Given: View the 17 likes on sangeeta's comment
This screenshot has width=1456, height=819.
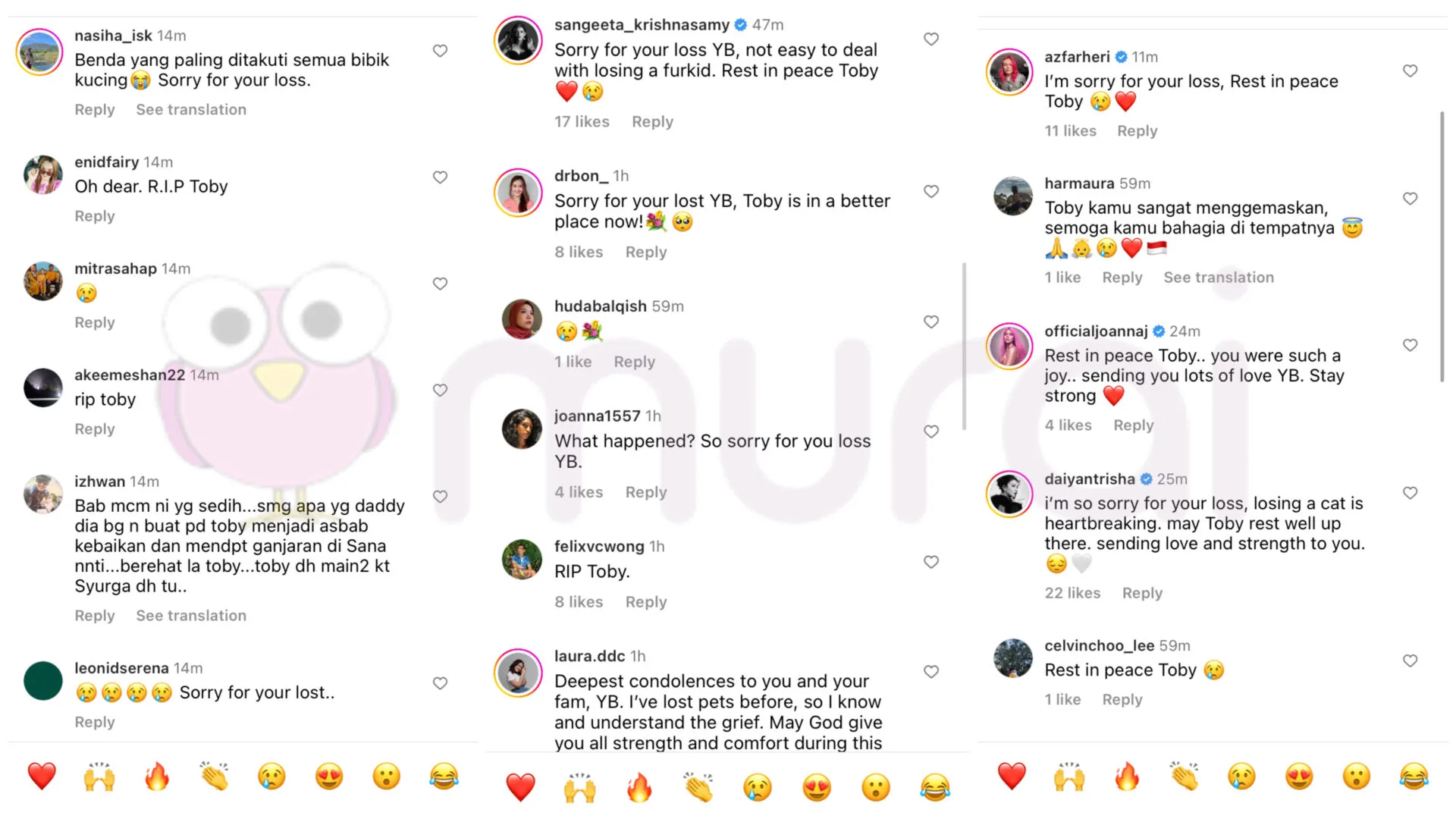Looking at the screenshot, I should click(582, 122).
